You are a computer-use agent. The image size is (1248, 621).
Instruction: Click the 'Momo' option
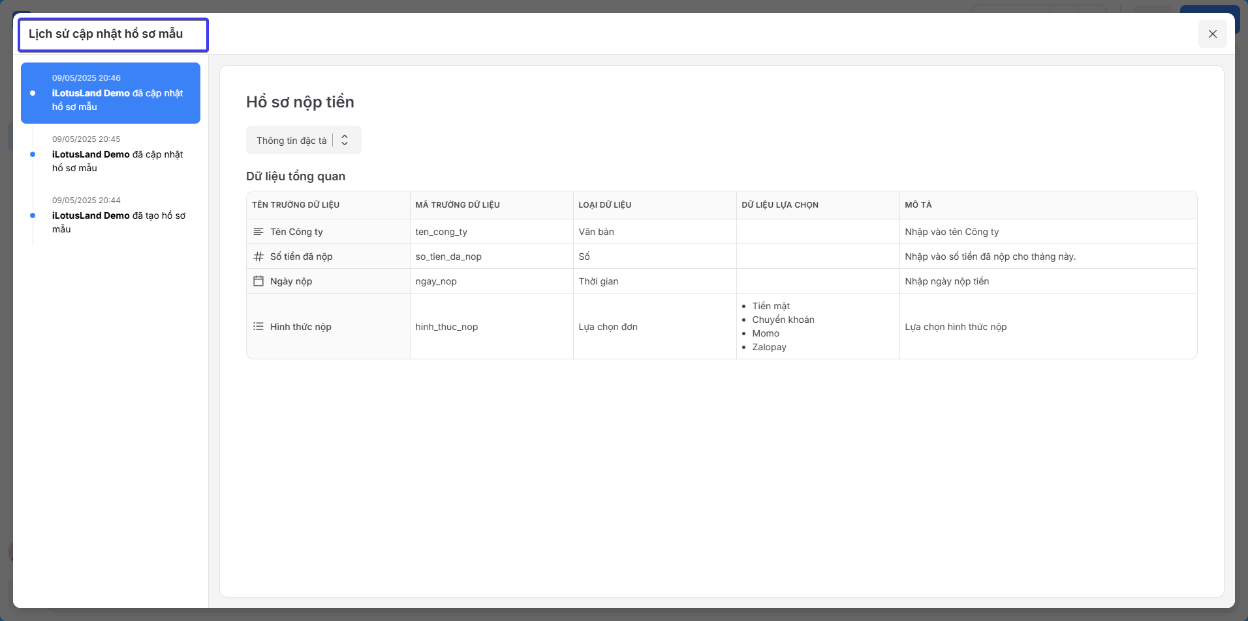(766, 334)
